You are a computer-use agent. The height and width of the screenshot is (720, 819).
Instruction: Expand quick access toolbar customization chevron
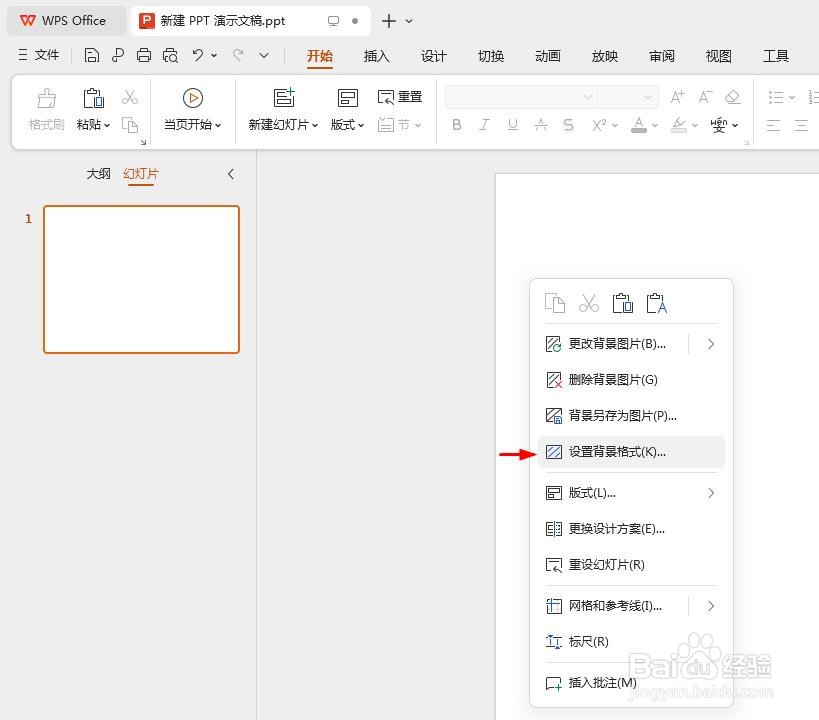264,55
